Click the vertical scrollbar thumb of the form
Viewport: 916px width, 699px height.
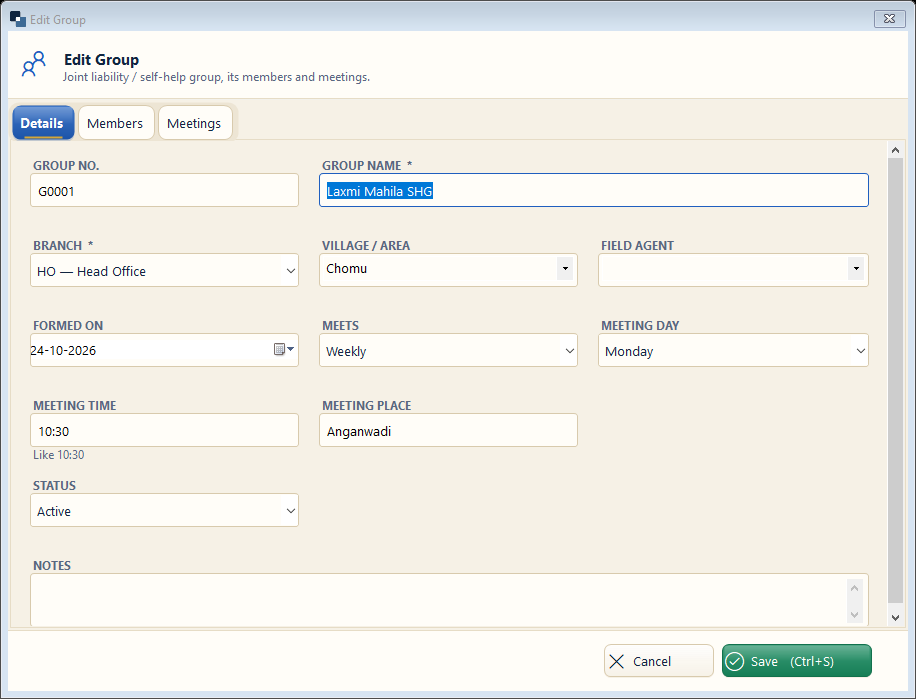tap(895, 380)
